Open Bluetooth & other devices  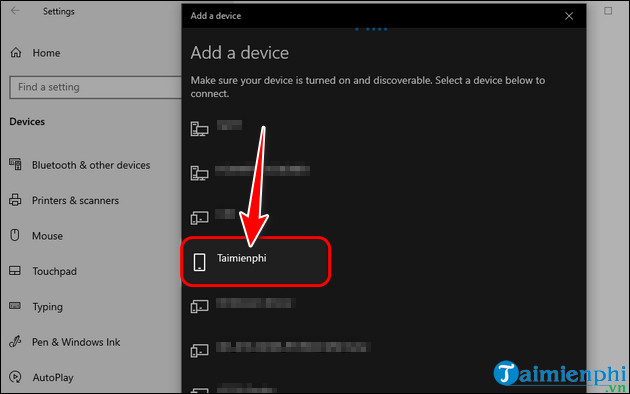tap(91, 165)
